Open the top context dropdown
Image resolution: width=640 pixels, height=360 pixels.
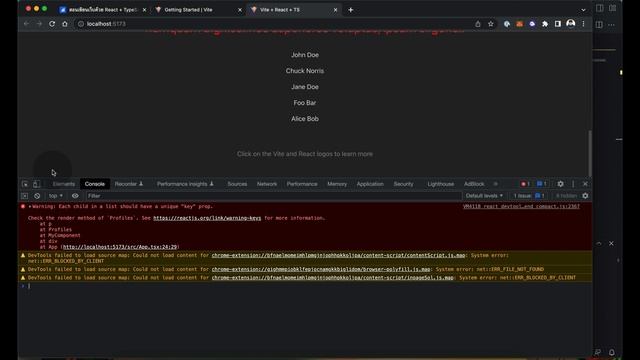click(x=56, y=196)
